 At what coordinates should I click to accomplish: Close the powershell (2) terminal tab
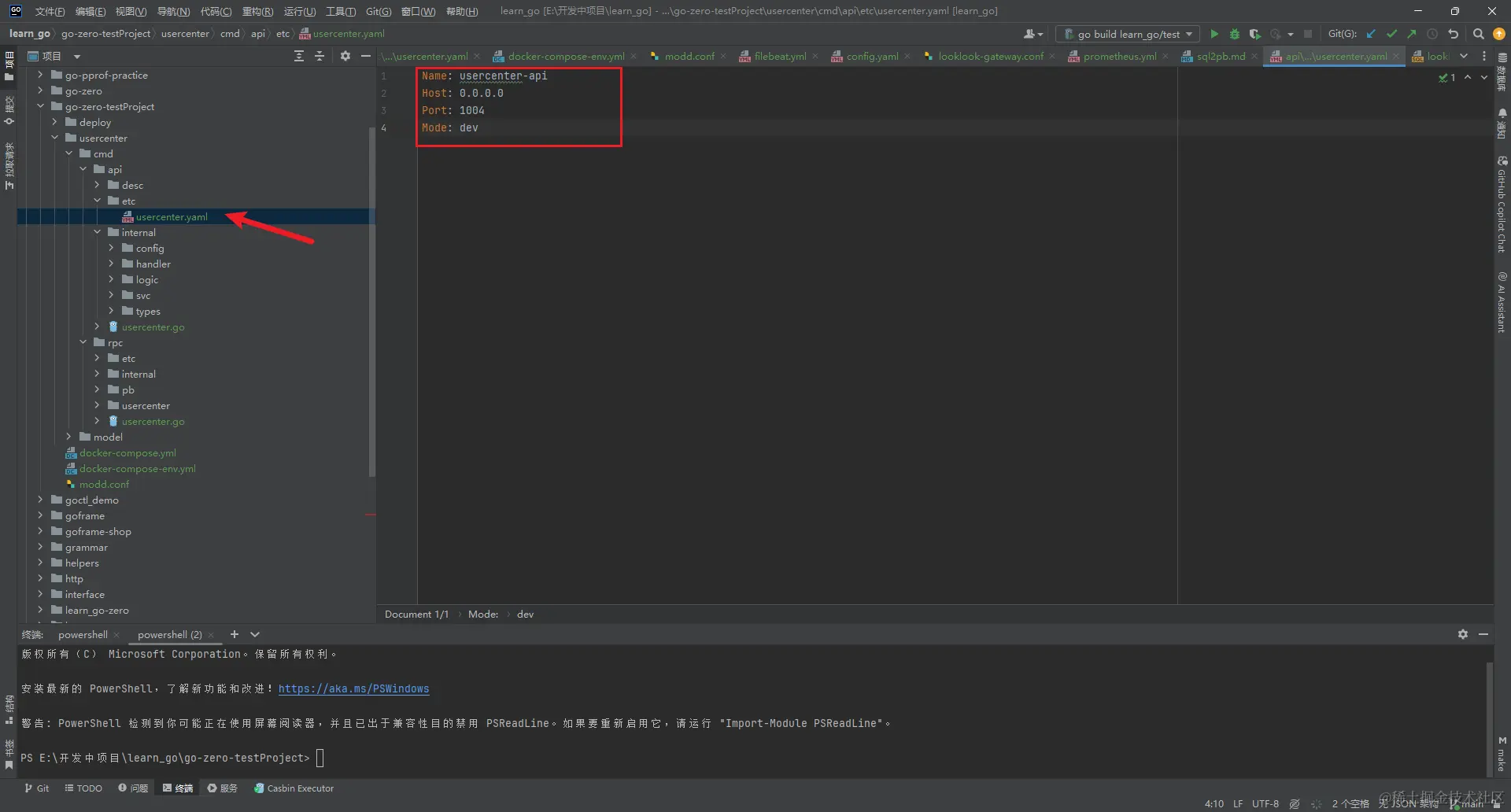(211, 635)
